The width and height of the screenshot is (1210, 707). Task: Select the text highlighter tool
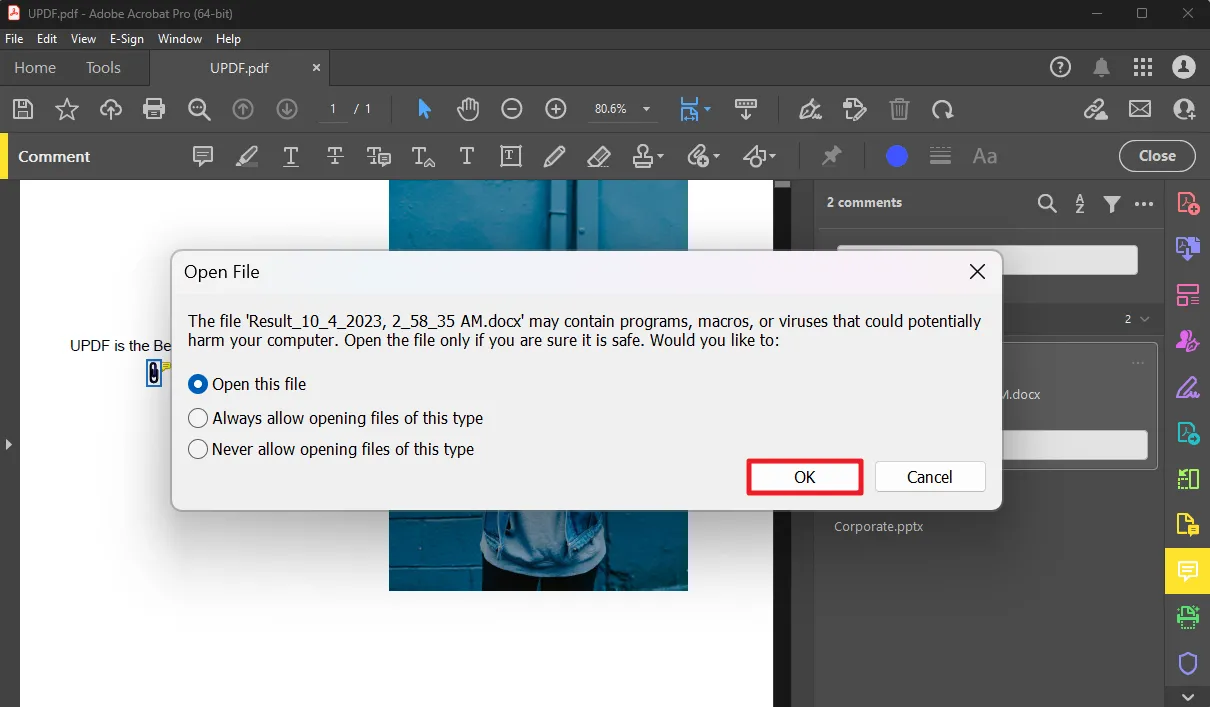[x=246, y=156]
